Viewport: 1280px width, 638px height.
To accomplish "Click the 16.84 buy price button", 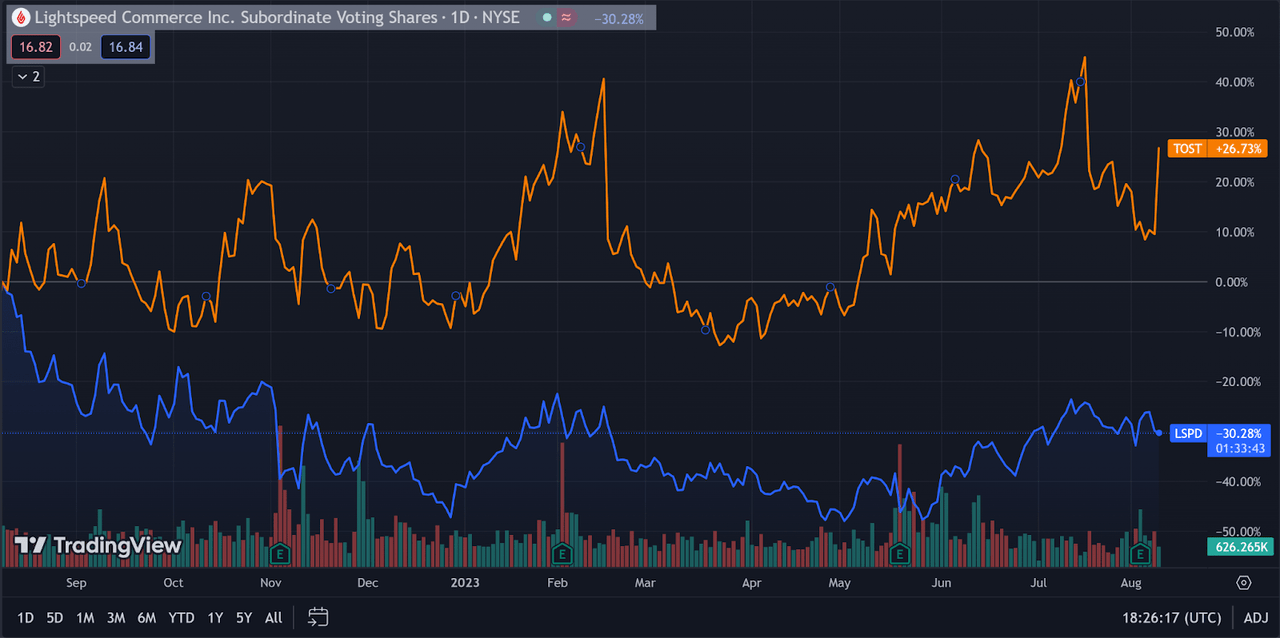I will [x=125, y=47].
